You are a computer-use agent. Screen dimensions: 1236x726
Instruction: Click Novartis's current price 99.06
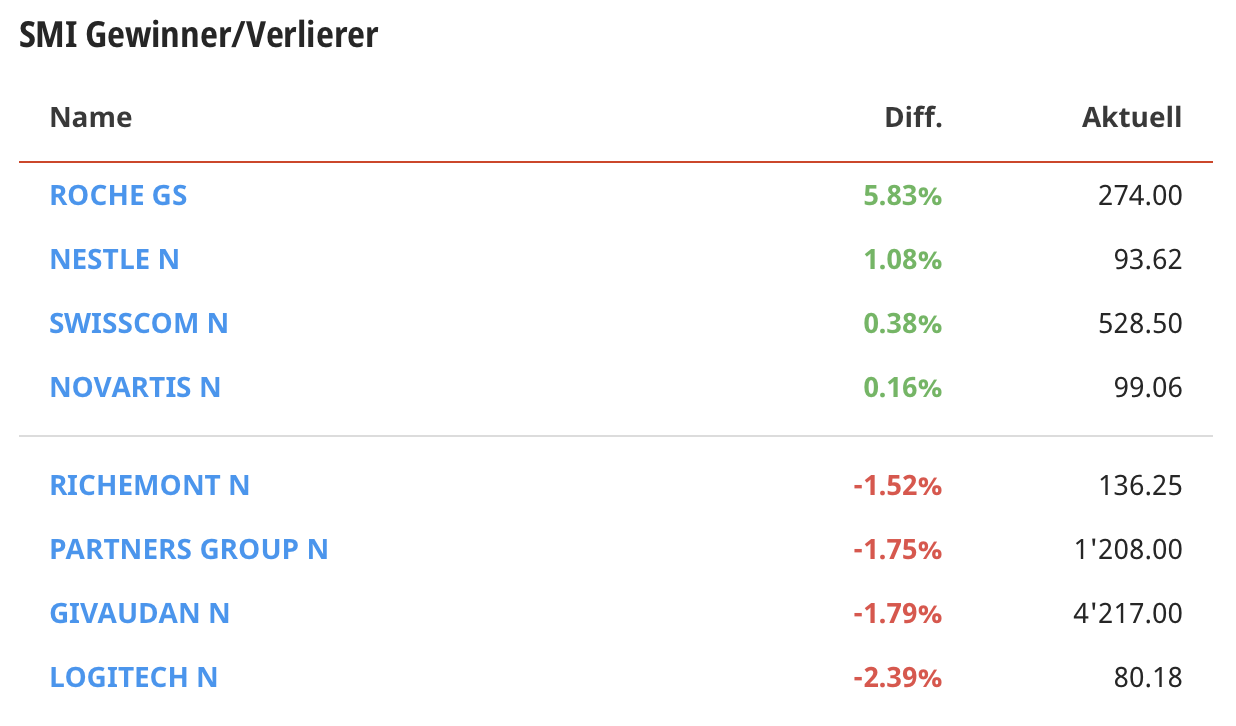(x=1147, y=387)
